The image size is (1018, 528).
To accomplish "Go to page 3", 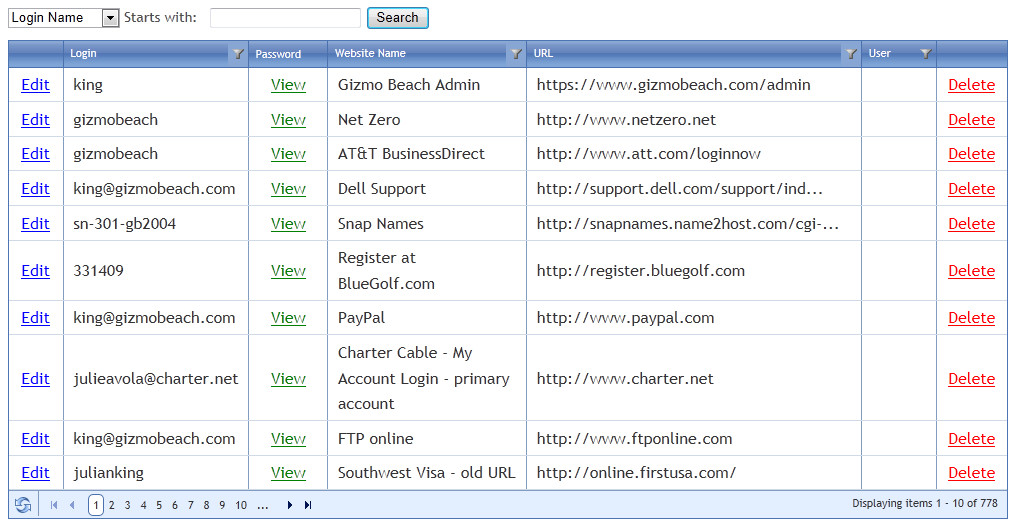I will click(x=127, y=505).
